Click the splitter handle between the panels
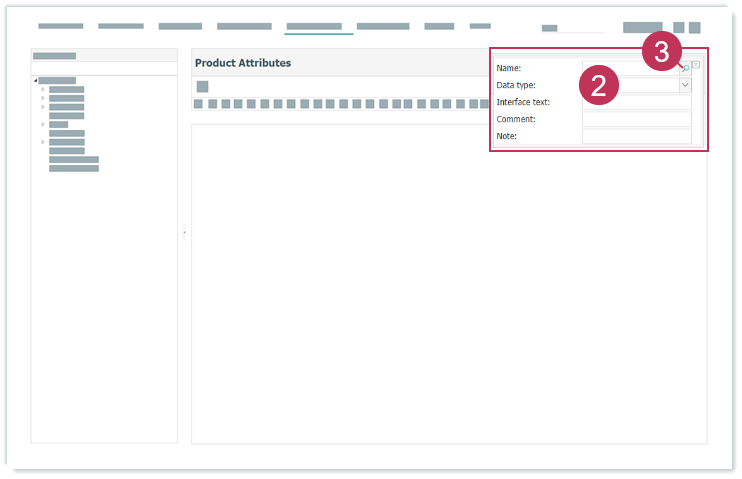Screen dimensions: 742x479 (184, 232)
